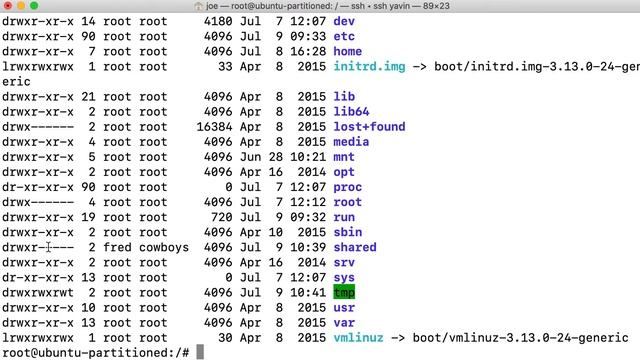
Task: Click the symlink target 'boot/vmlinuz-3.13.0-24-generic'
Action: coord(521,338)
